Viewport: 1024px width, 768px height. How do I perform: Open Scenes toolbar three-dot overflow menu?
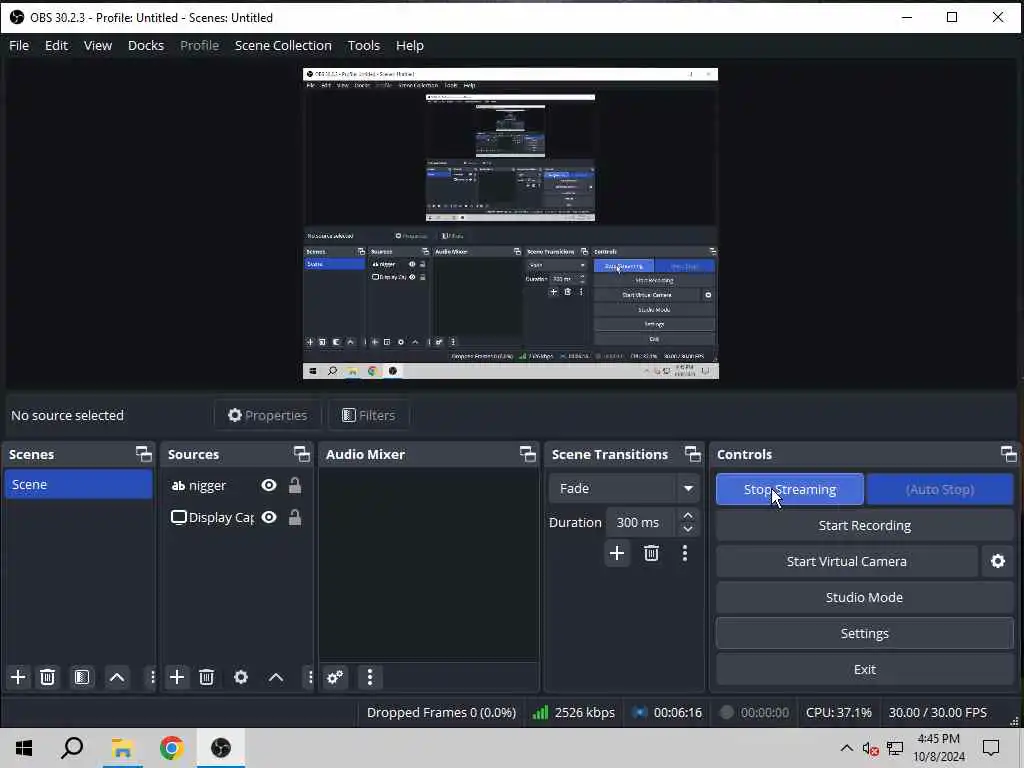[152, 677]
